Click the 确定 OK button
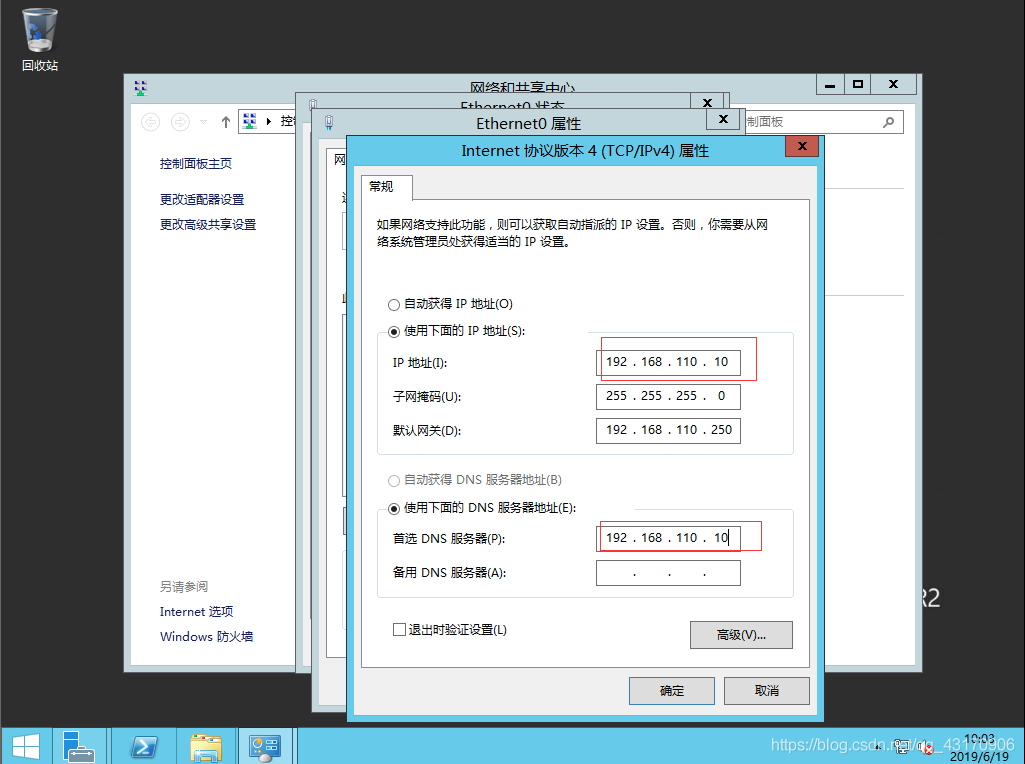This screenshot has width=1025, height=764. click(x=671, y=691)
